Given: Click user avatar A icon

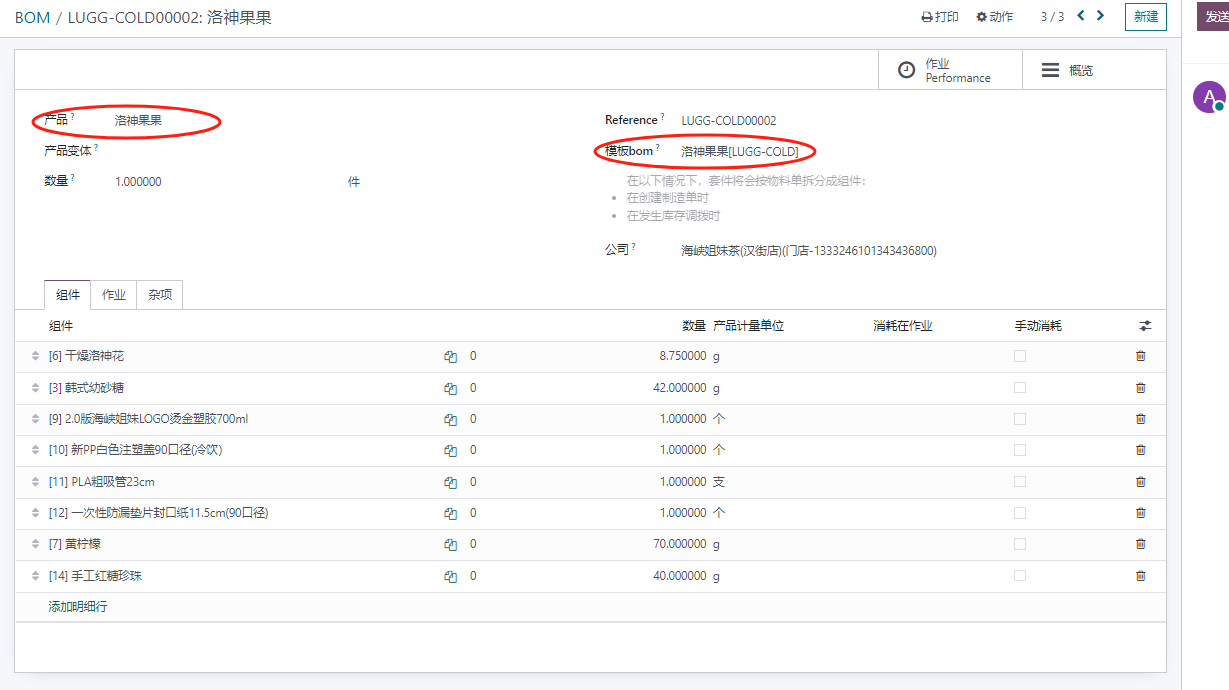Looking at the screenshot, I should coord(1209,97).
